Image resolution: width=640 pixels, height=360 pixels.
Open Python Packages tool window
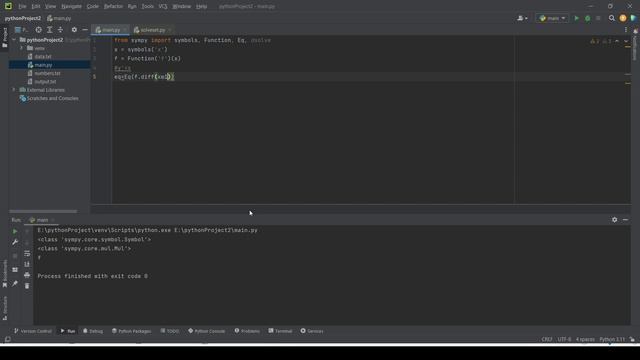pos(131,331)
